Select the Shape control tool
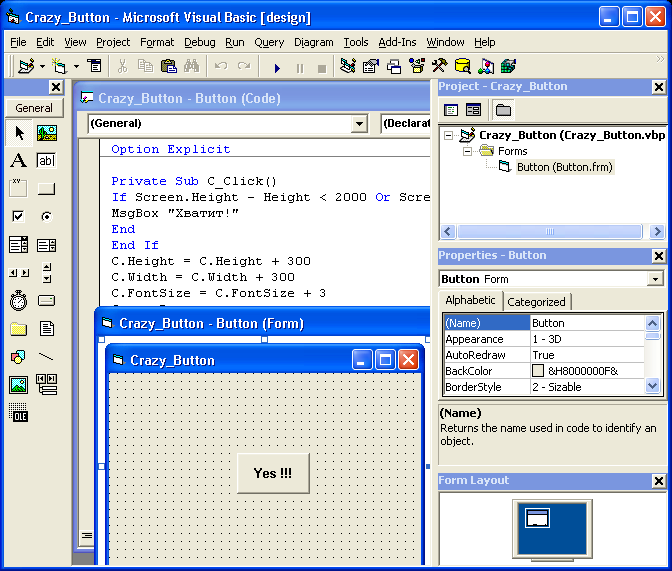Screen dimensions: 672x571 18,357
